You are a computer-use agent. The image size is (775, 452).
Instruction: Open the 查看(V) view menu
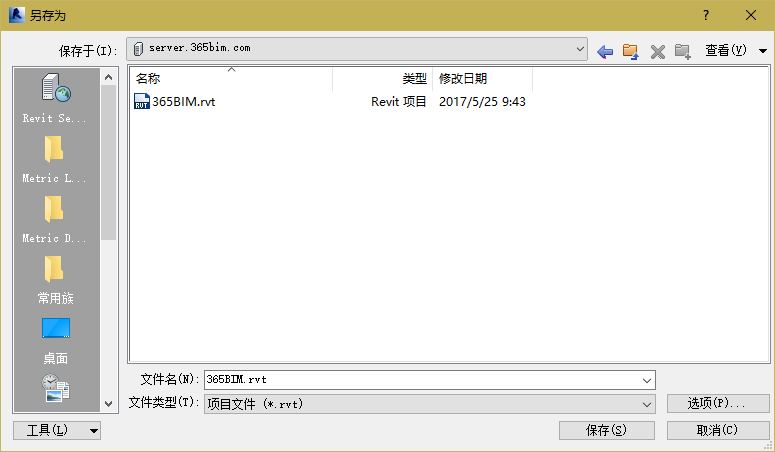(x=736, y=50)
